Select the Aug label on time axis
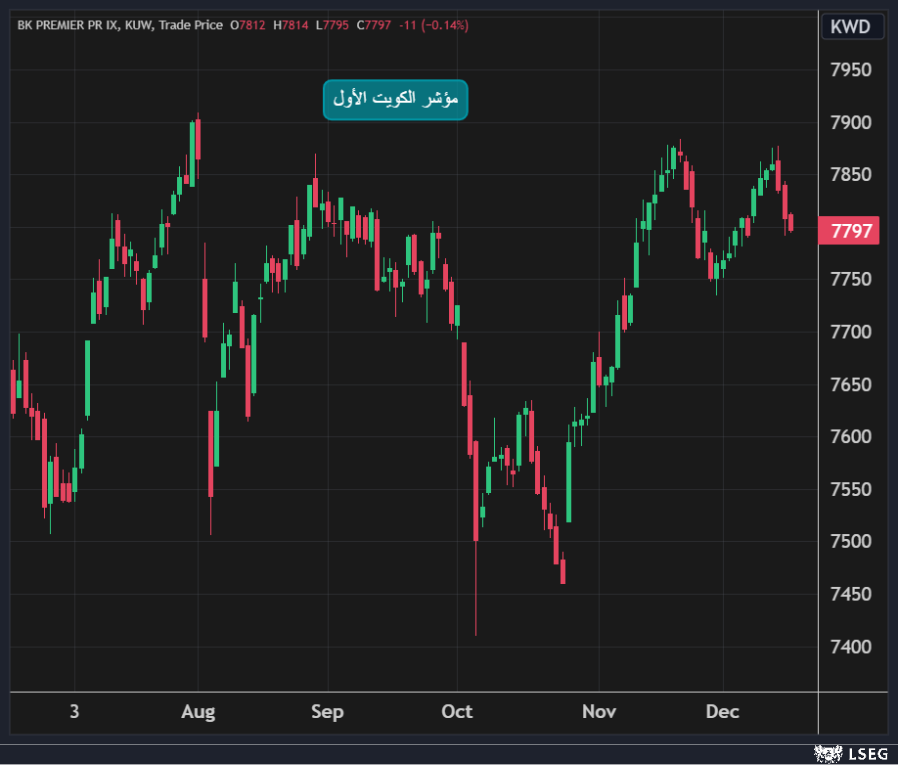Viewport: 898px width, 765px height. (x=198, y=712)
